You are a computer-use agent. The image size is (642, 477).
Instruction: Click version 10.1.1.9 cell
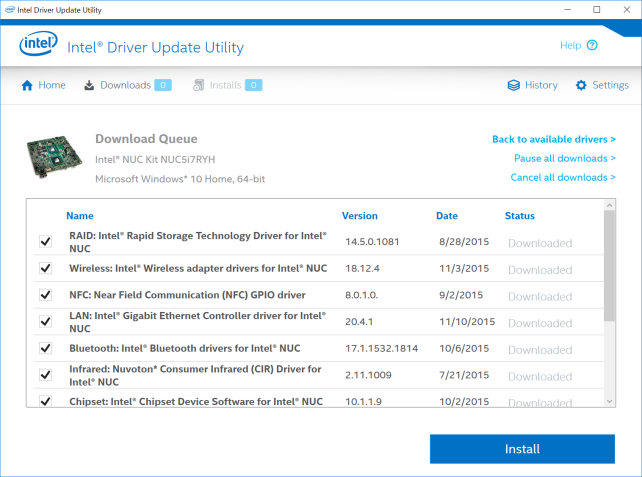pyautogui.click(x=363, y=401)
